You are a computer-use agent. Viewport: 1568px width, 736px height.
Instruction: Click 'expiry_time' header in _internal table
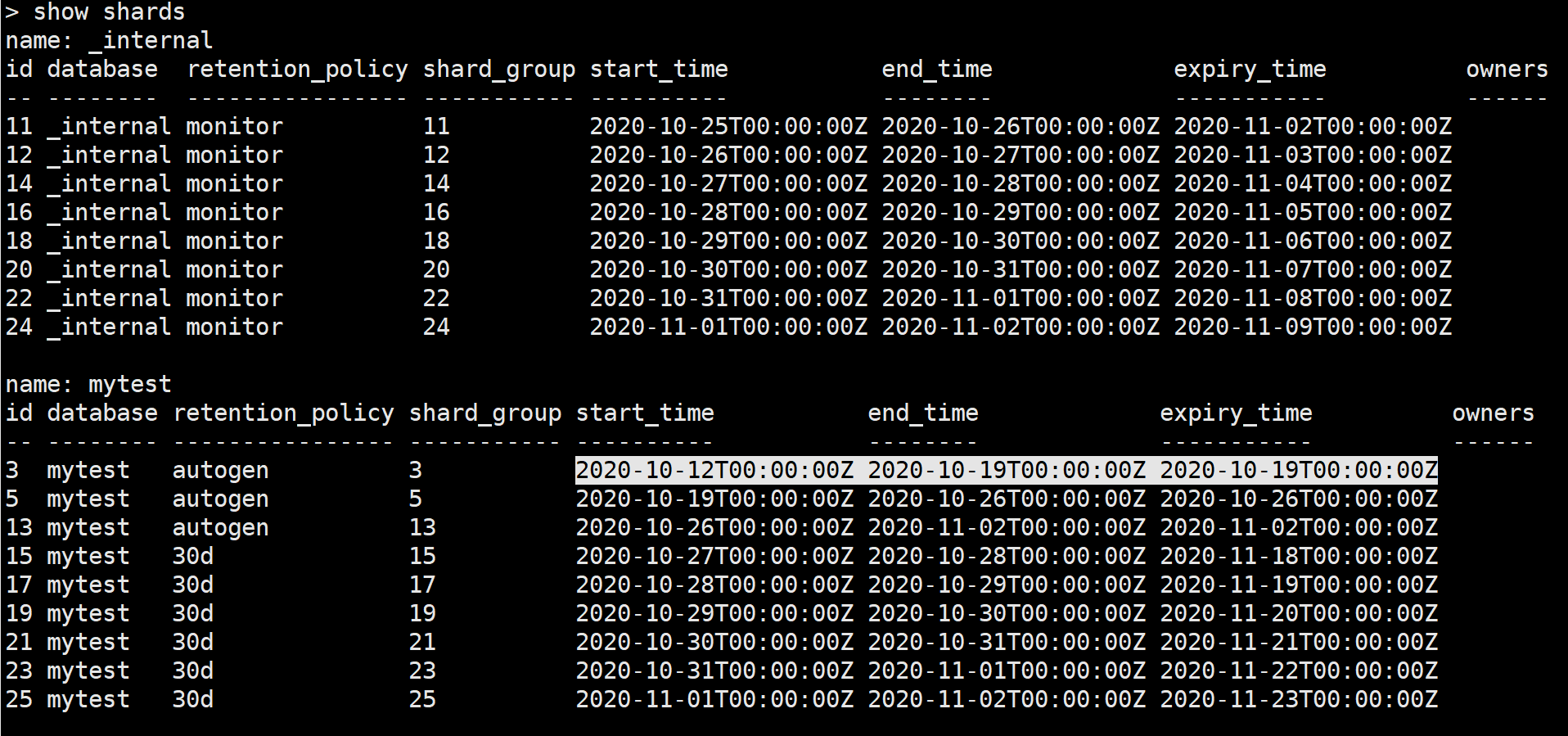tap(1250, 70)
